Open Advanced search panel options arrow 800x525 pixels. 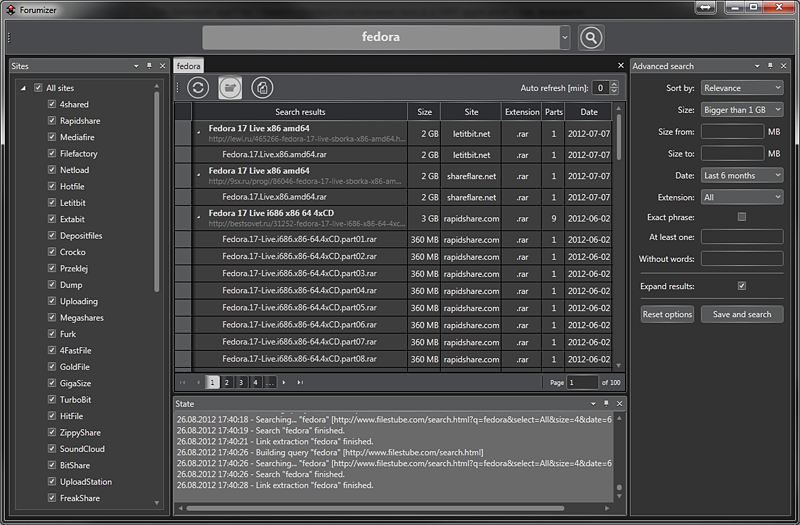757,66
